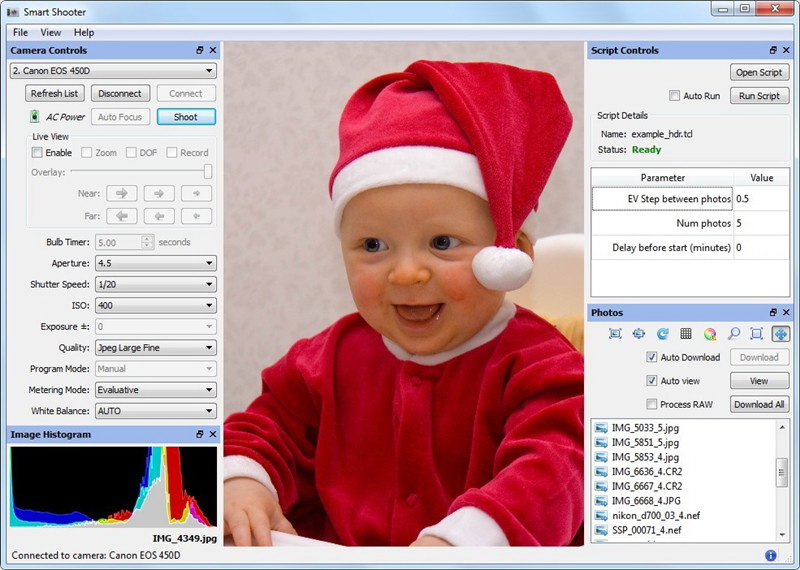Click the View button in Photos panel

759,381
